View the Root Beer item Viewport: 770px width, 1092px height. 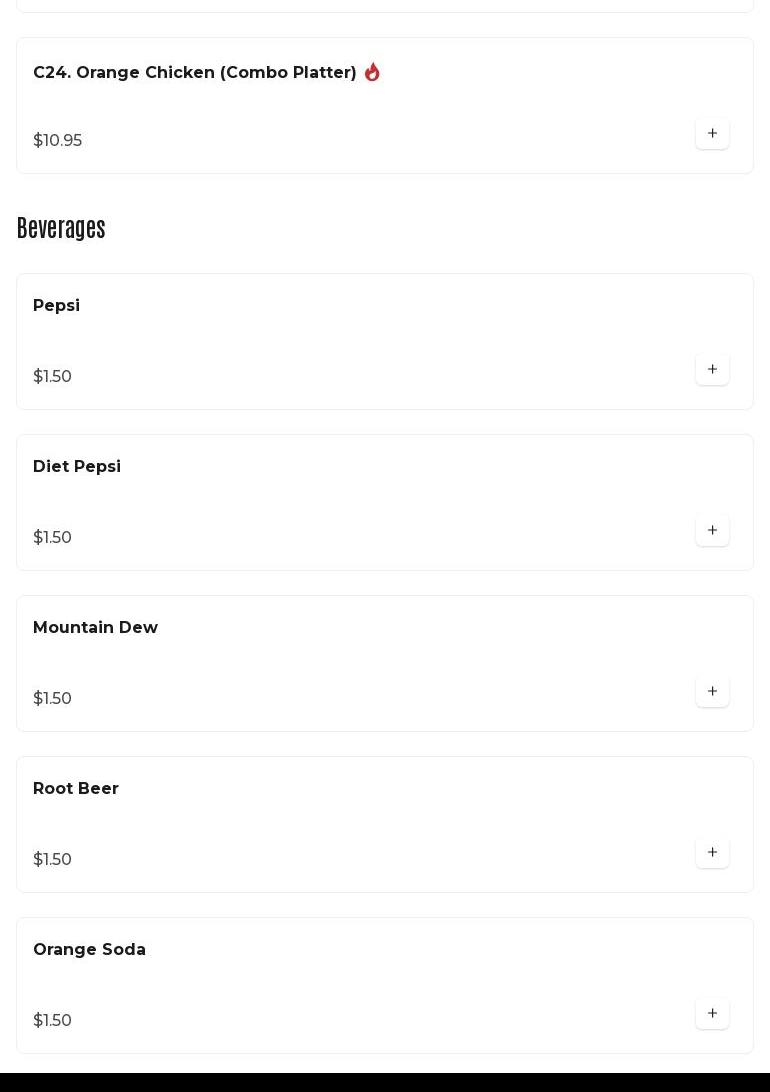point(76,789)
